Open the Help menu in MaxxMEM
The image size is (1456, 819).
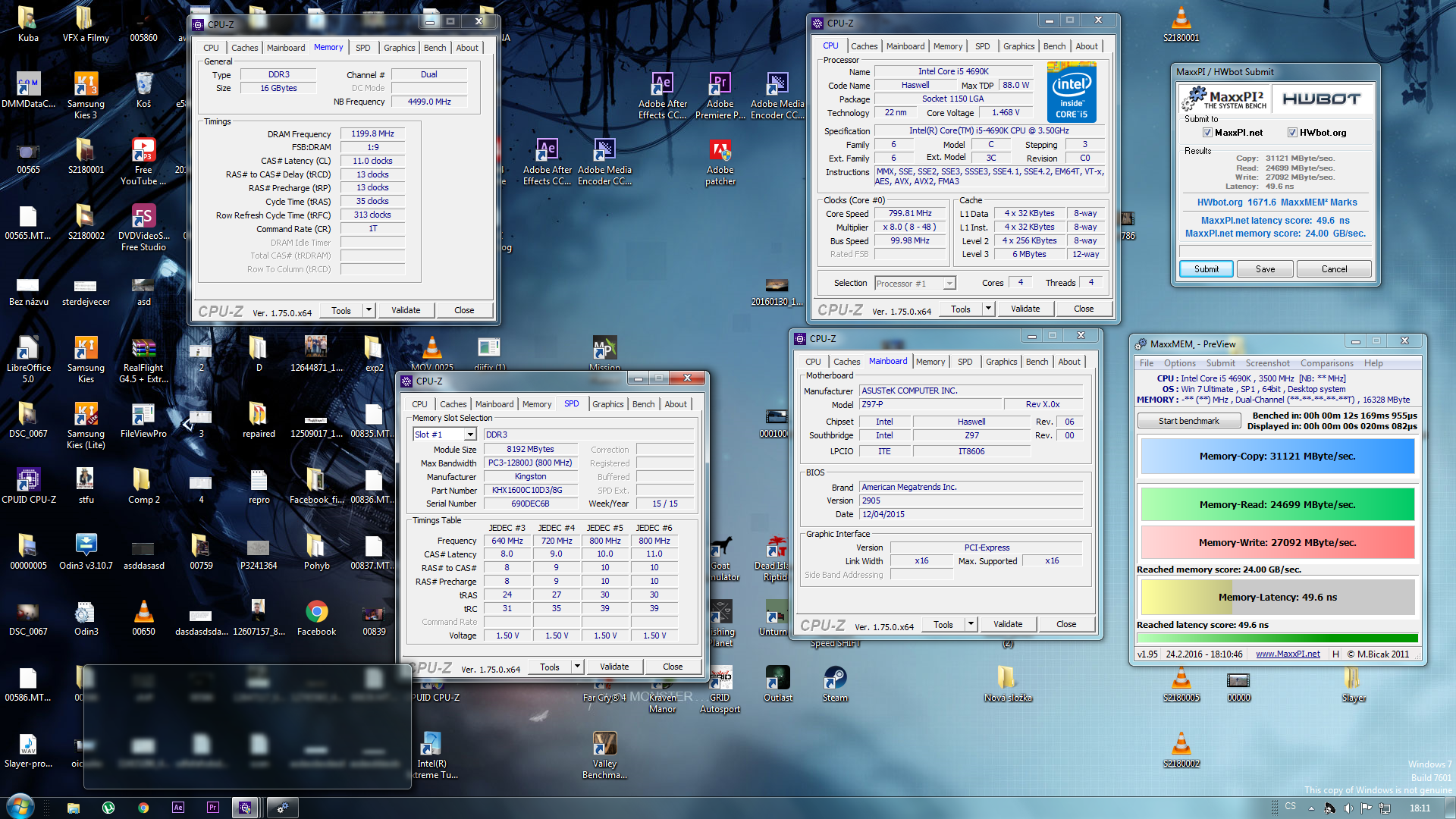1373,363
